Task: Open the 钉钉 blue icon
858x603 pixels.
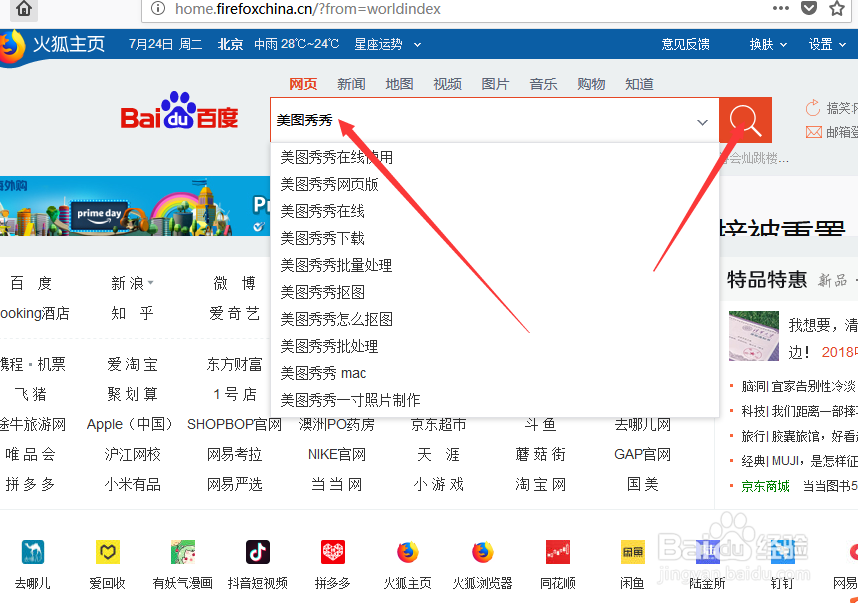Action: 782,552
